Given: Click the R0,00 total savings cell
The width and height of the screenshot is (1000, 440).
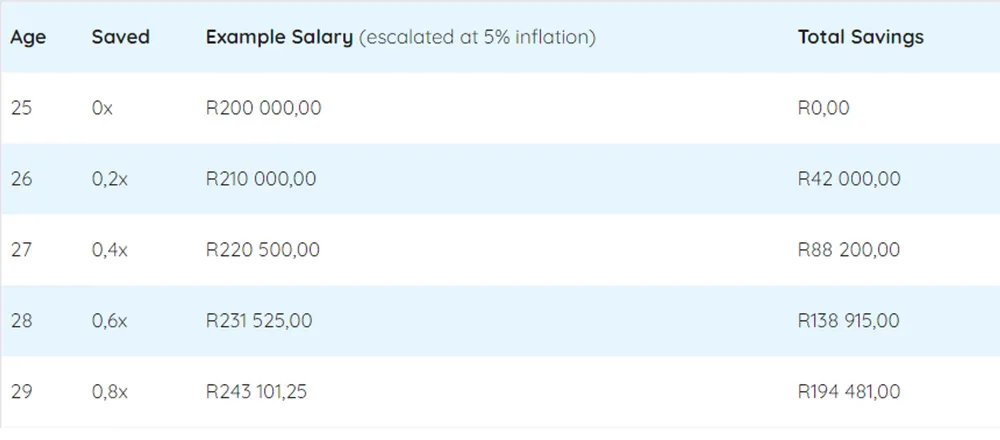Looking at the screenshot, I should (x=823, y=108).
